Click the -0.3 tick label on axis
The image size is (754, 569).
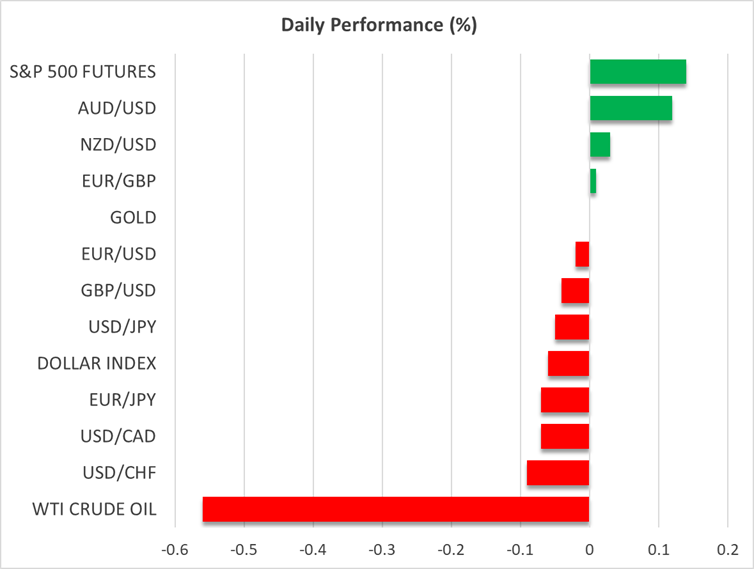coord(382,548)
